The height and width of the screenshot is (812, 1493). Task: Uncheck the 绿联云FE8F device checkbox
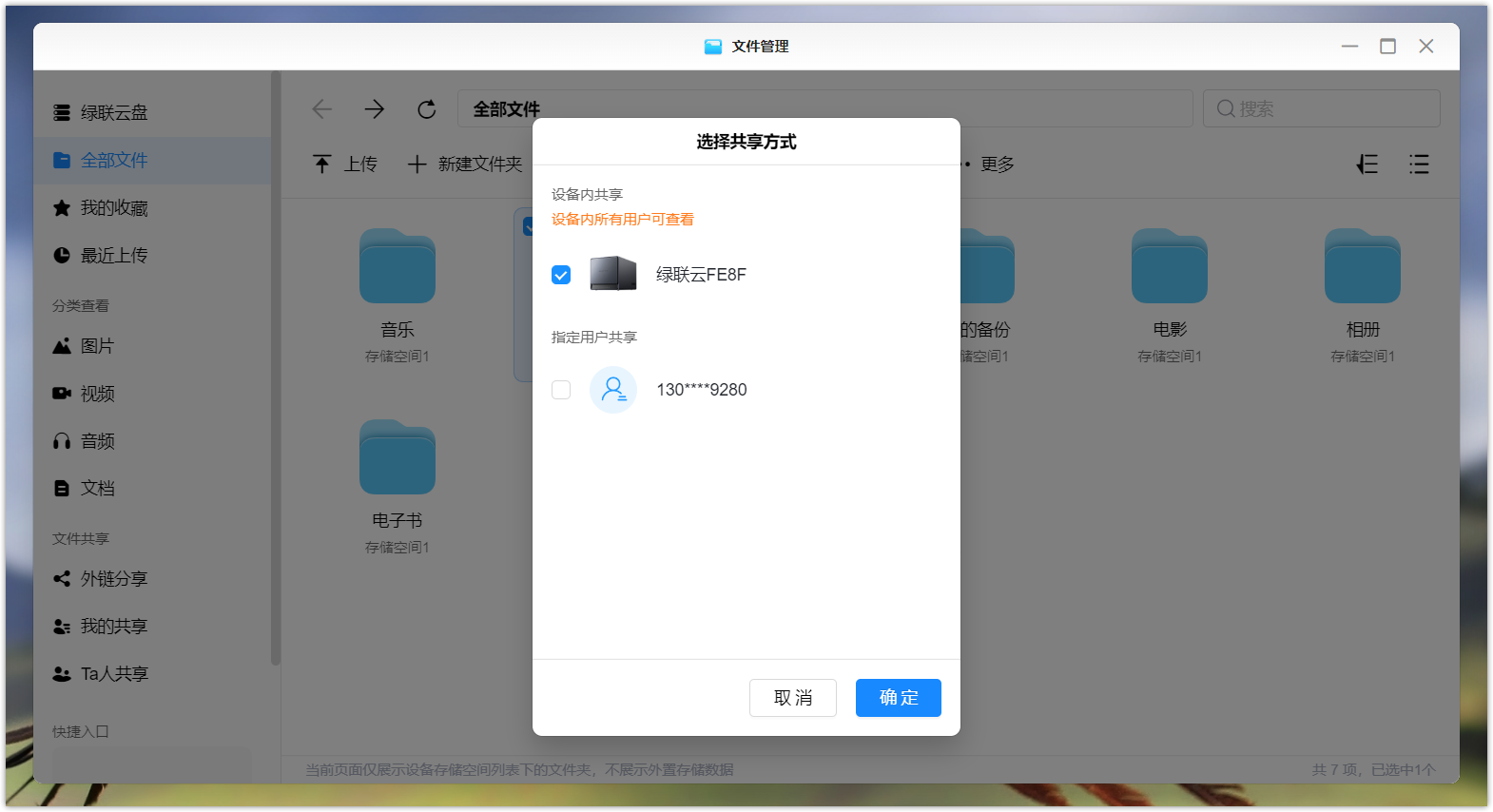561,275
